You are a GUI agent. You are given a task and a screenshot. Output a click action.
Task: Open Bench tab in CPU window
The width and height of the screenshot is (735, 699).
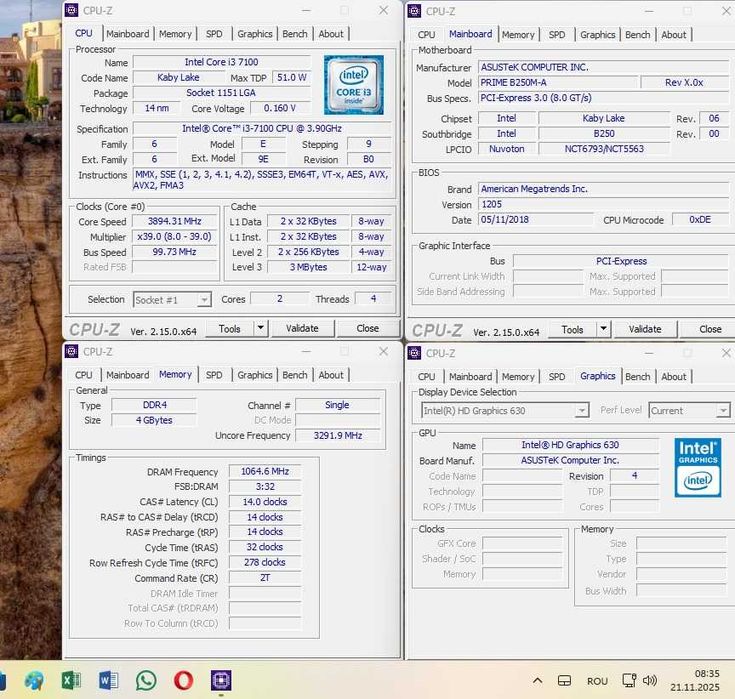pyautogui.click(x=295, y=34)
